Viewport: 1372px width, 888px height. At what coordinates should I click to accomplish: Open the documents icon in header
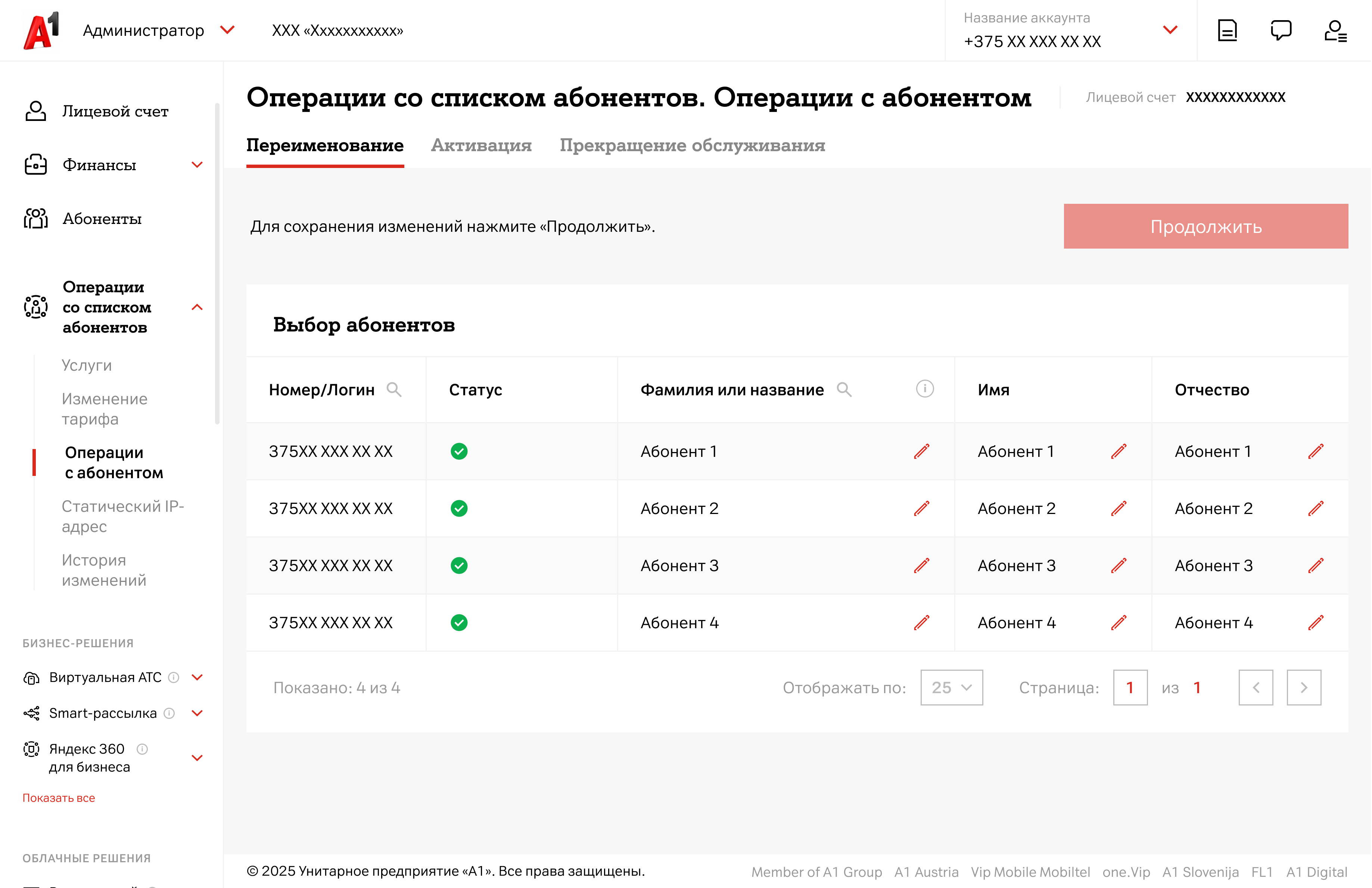pos(1227,30)
